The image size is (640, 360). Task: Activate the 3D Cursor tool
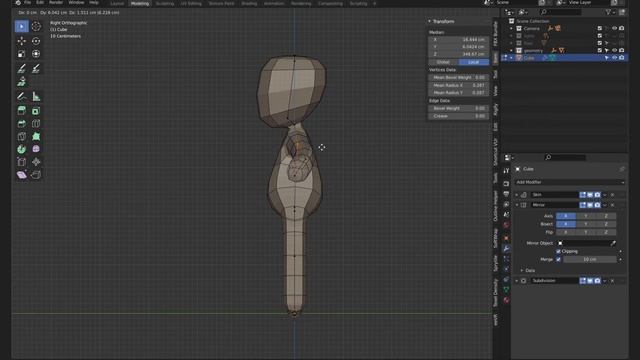click(36, 27)
